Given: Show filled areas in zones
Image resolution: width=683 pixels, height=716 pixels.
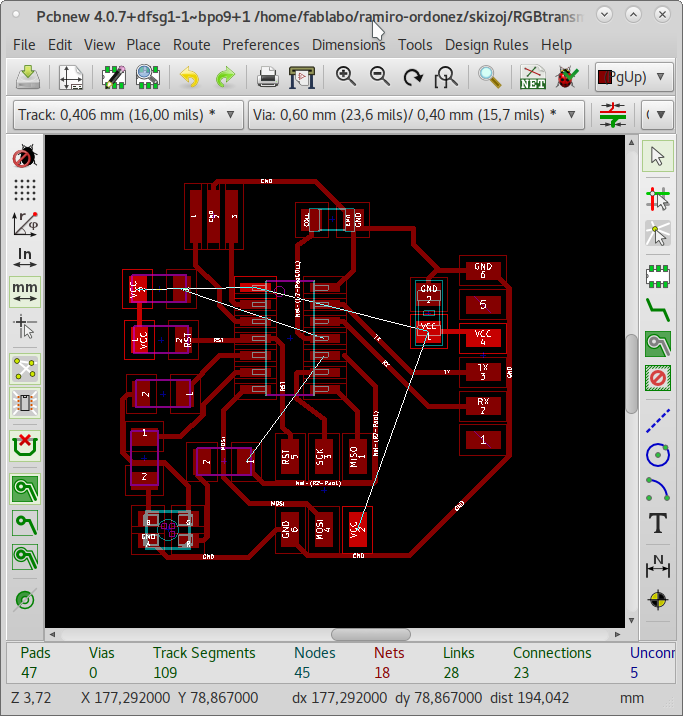Looking at the screenshot, I should [x=25, y=489].
